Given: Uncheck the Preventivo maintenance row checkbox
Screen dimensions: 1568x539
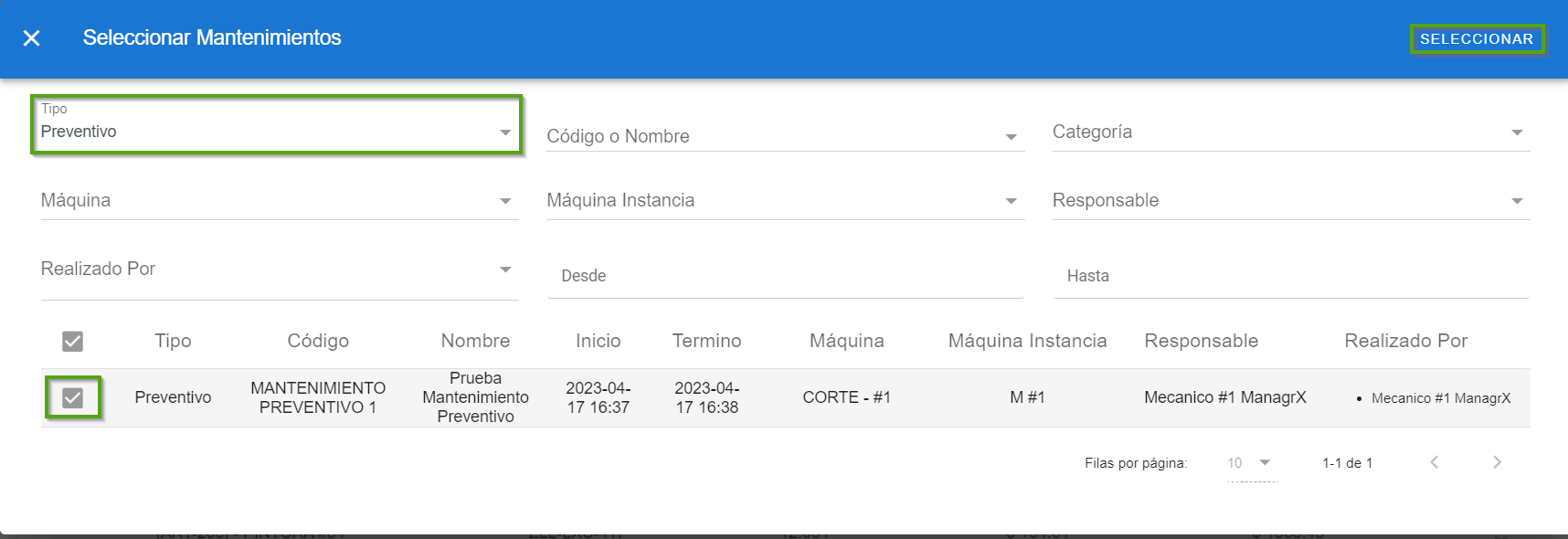Looking at the screenshot, I should click(x=73, y=398).
